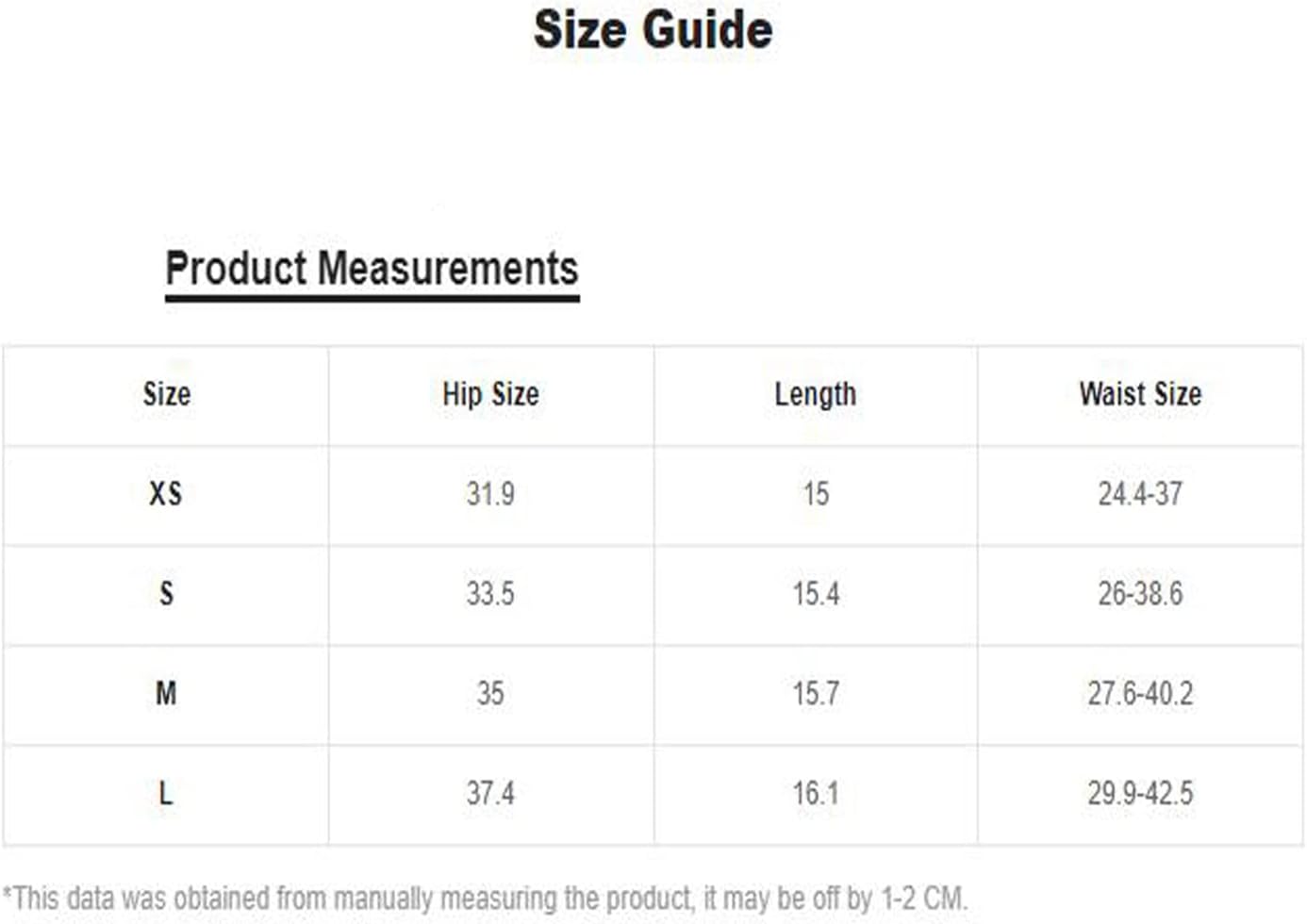Click the 16.1 length cell

click(x=816, y=794)
